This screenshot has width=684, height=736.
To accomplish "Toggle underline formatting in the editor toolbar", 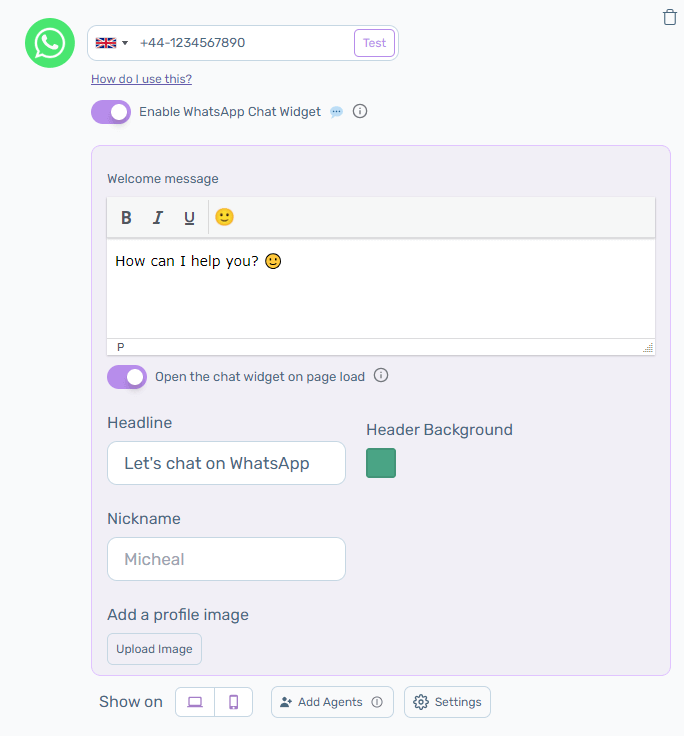I will point(189,218).
